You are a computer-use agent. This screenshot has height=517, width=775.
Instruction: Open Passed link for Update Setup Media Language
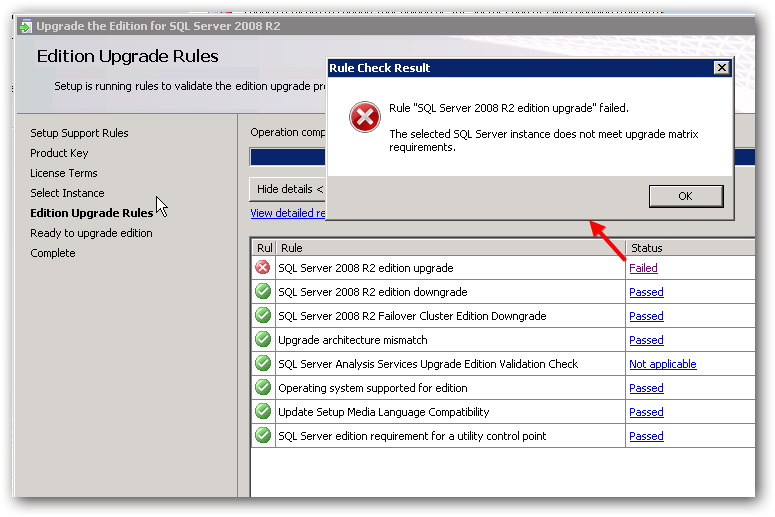click(646, 412)
